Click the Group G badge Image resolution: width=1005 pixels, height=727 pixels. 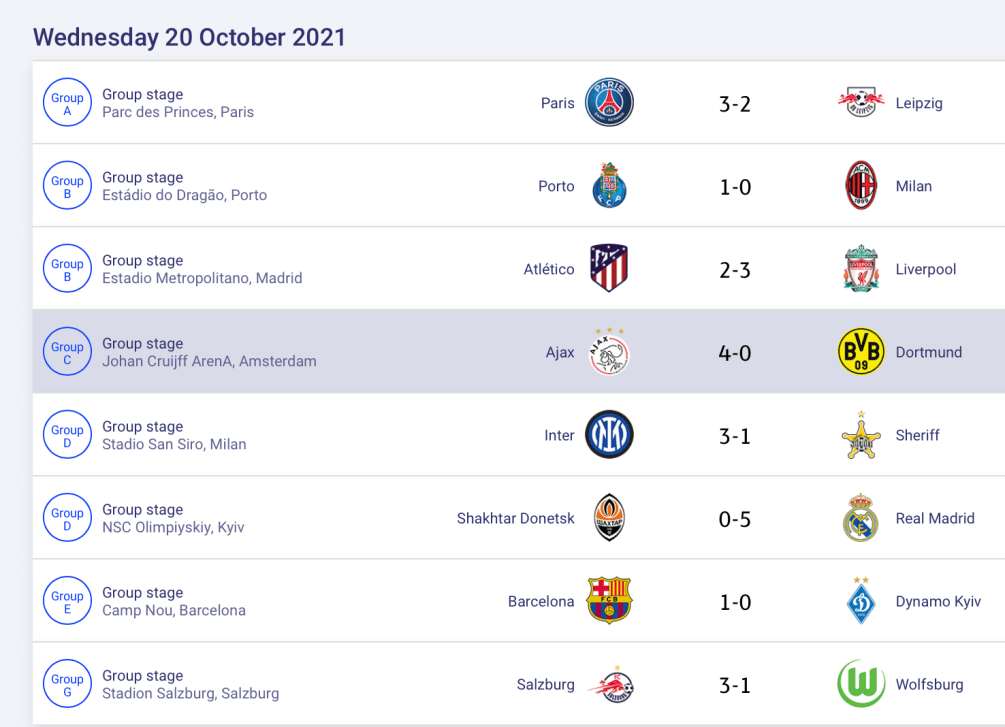click(67, 685)
